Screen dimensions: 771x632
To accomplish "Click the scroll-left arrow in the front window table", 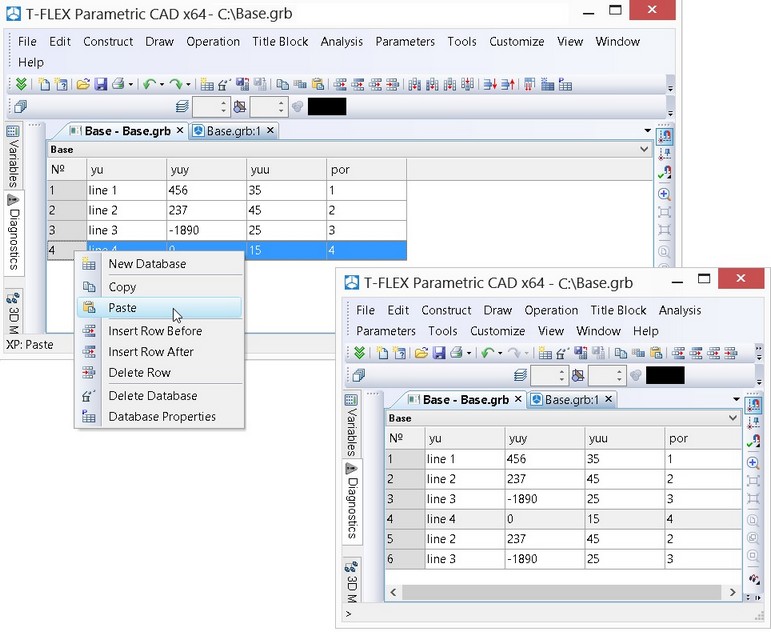I will (x=393, y=592).
